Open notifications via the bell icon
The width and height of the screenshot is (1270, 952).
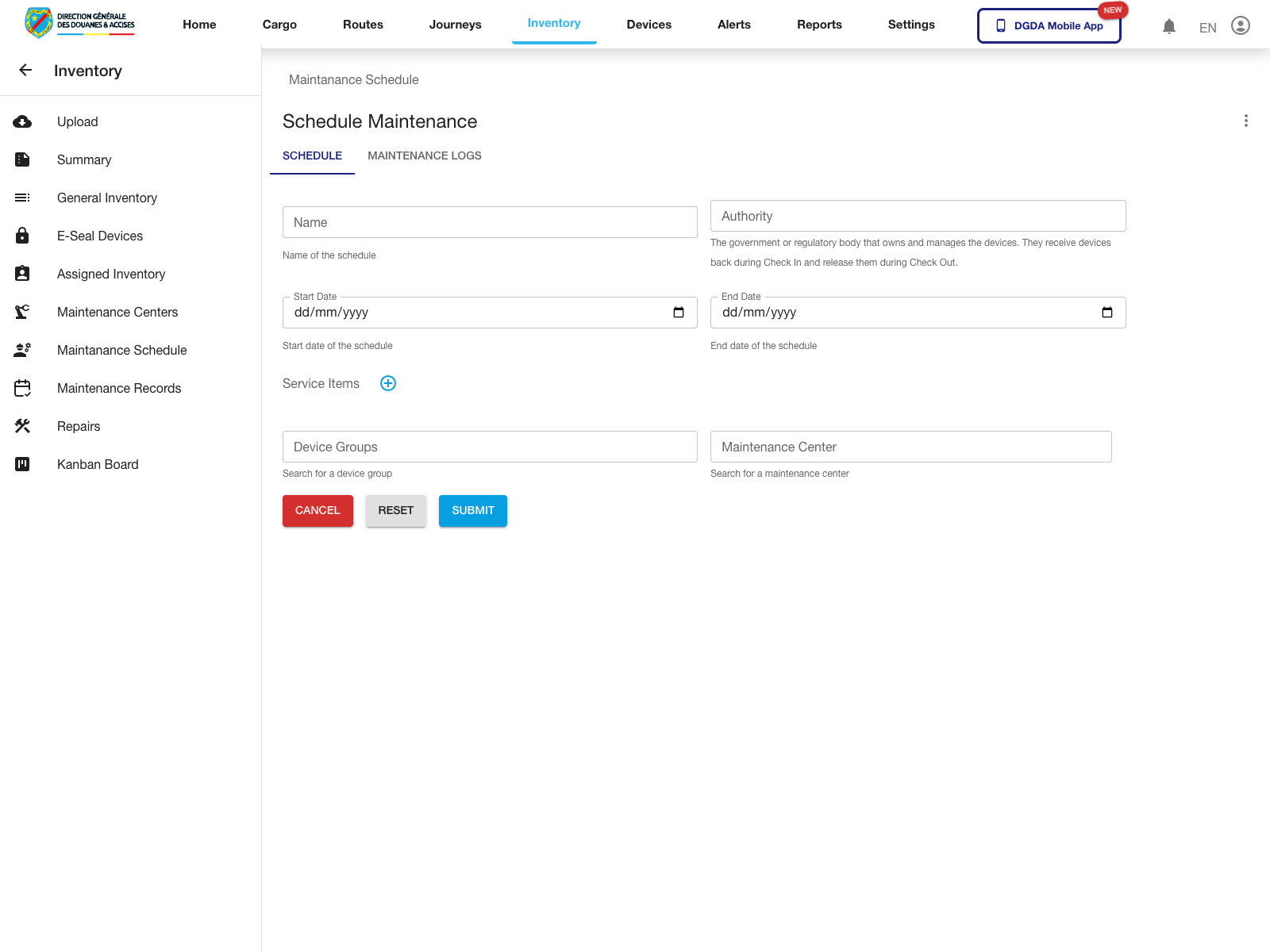[x=1168, y=25]
